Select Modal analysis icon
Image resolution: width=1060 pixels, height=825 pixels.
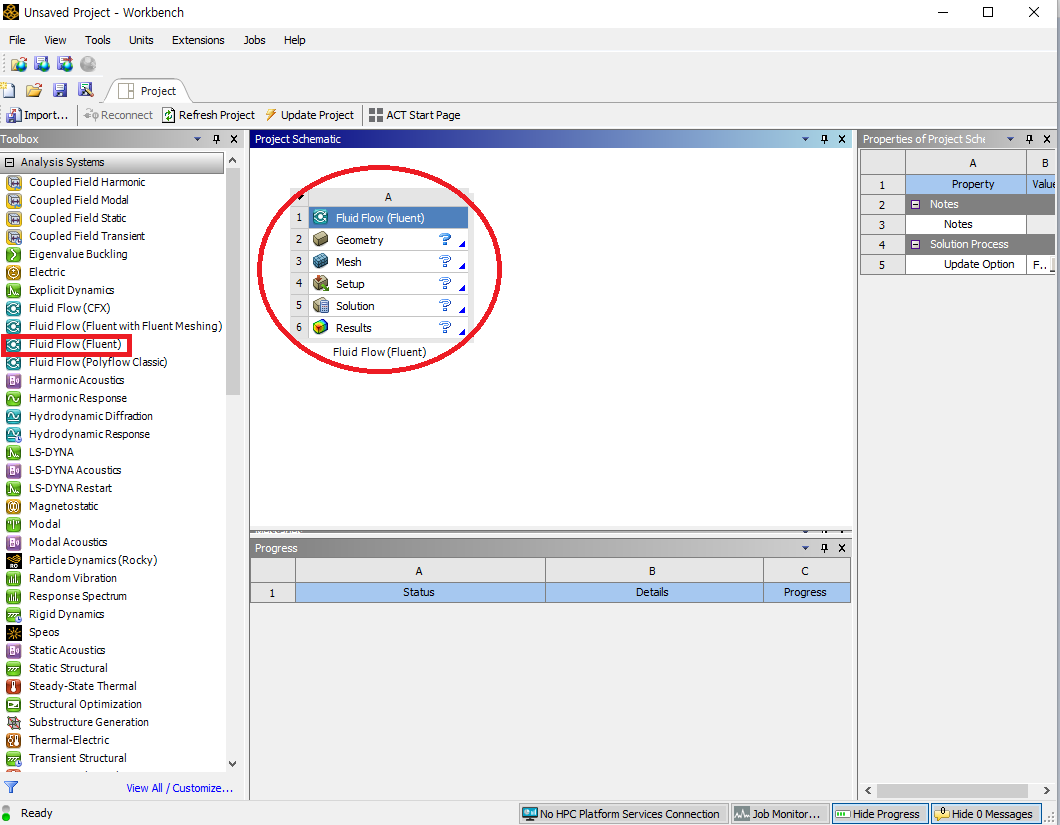[14, 524]
